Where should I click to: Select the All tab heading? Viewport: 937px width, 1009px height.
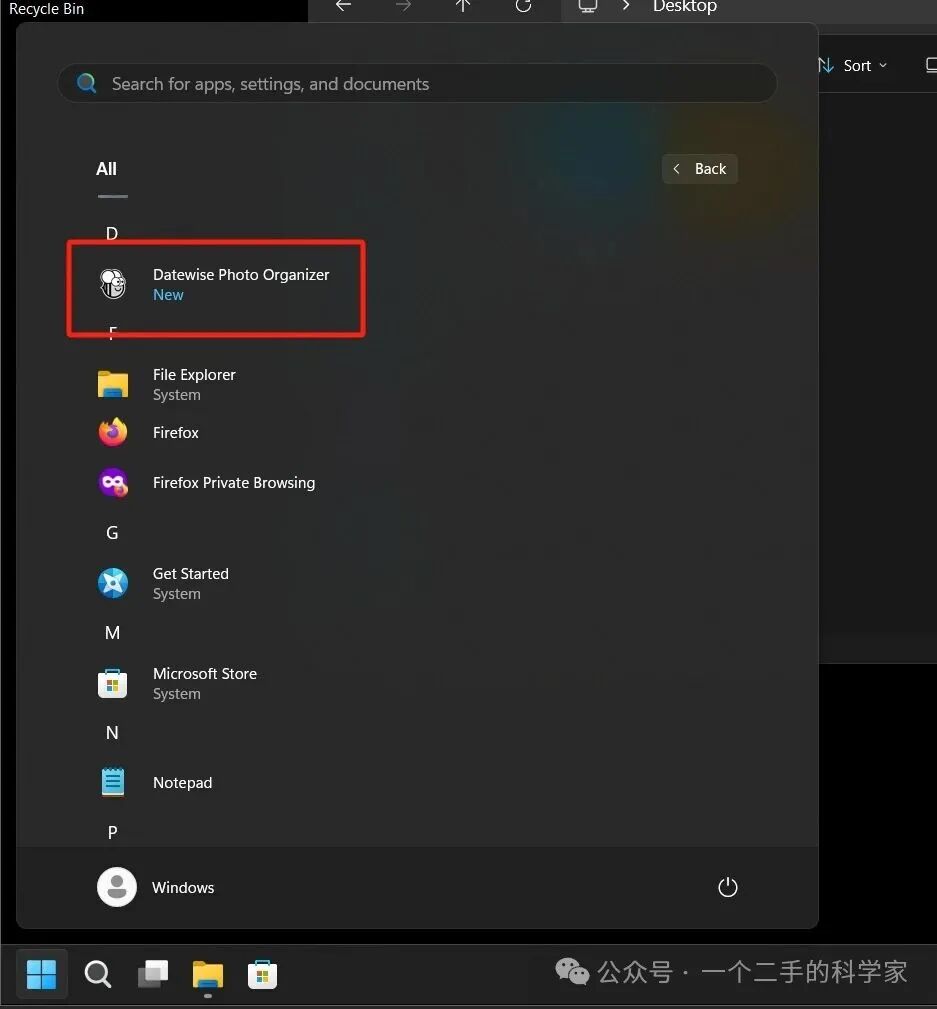106,169
